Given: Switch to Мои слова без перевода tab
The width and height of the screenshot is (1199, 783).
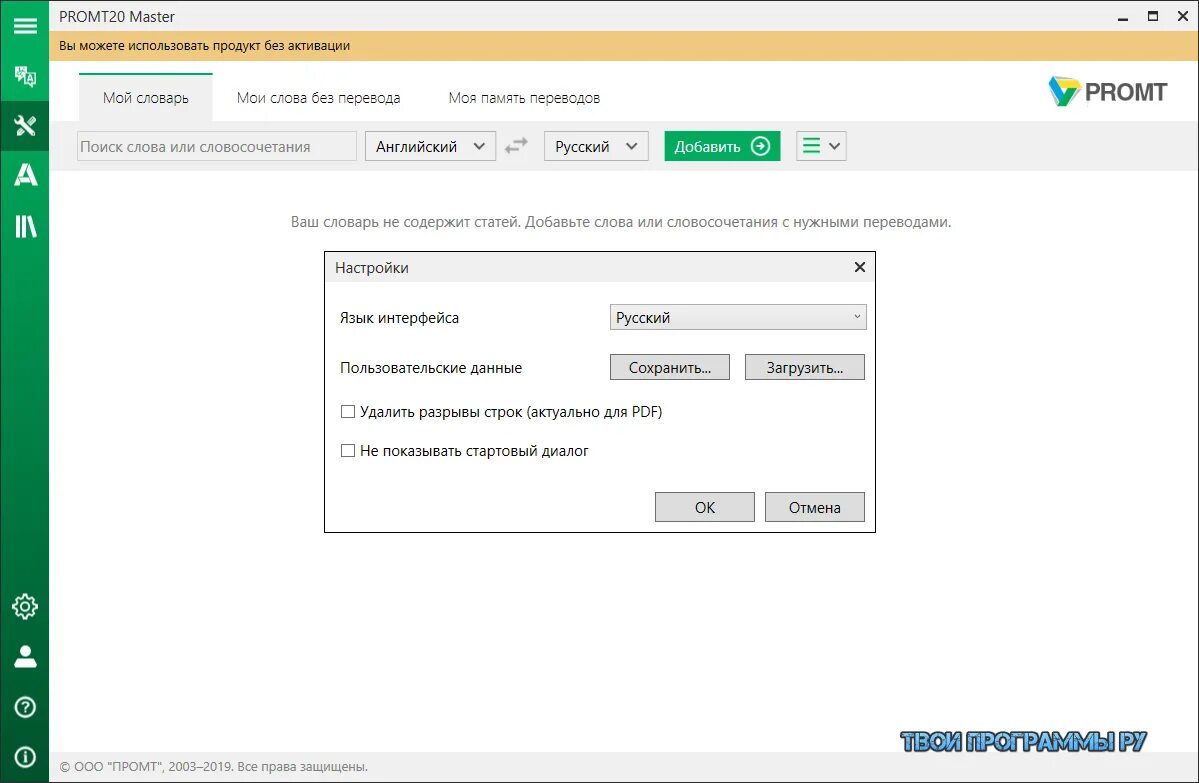Looking at the screenshot, I should click(318, 98).
